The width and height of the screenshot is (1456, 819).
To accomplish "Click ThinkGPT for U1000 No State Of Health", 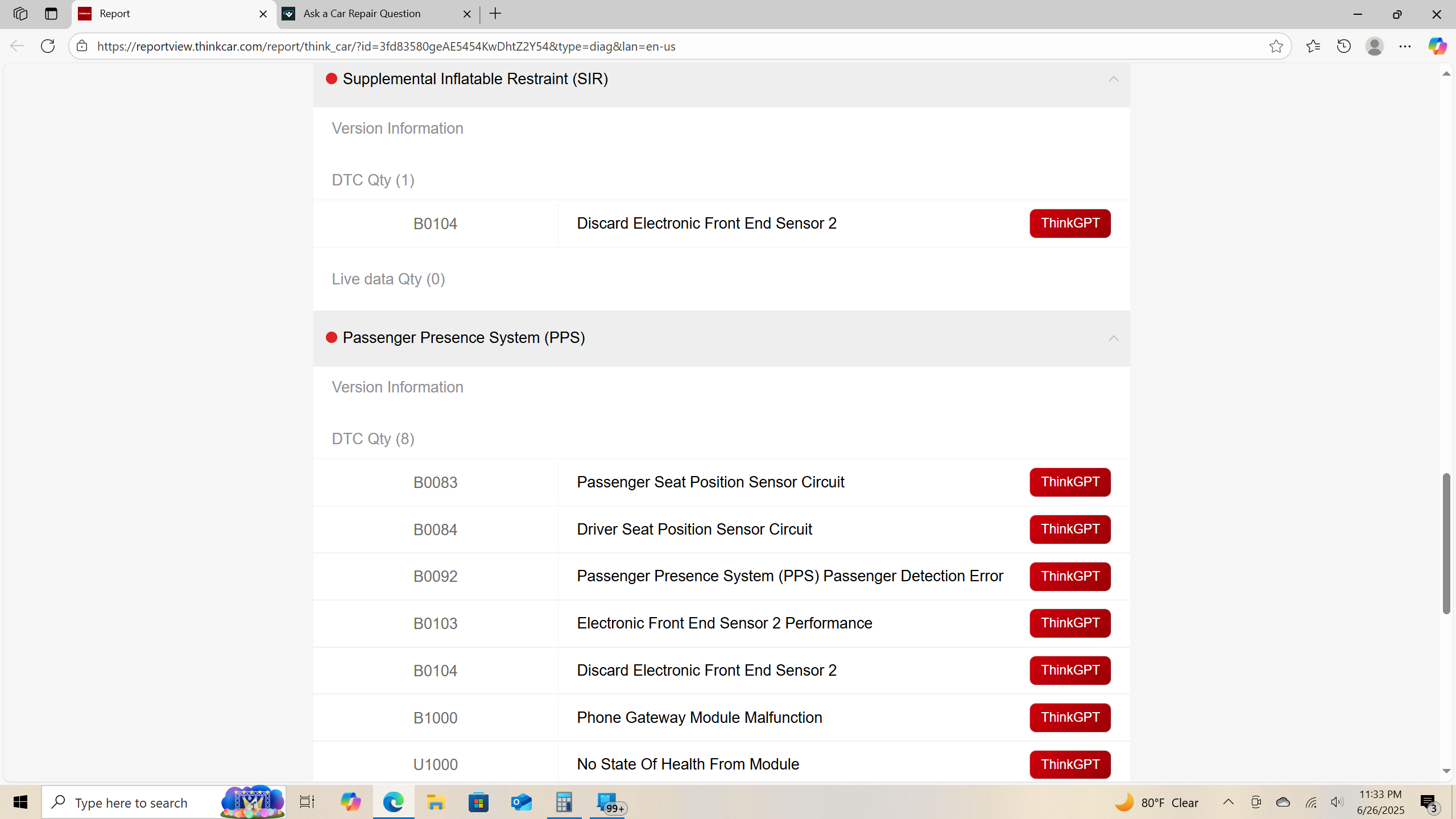I will point(1069,764).
